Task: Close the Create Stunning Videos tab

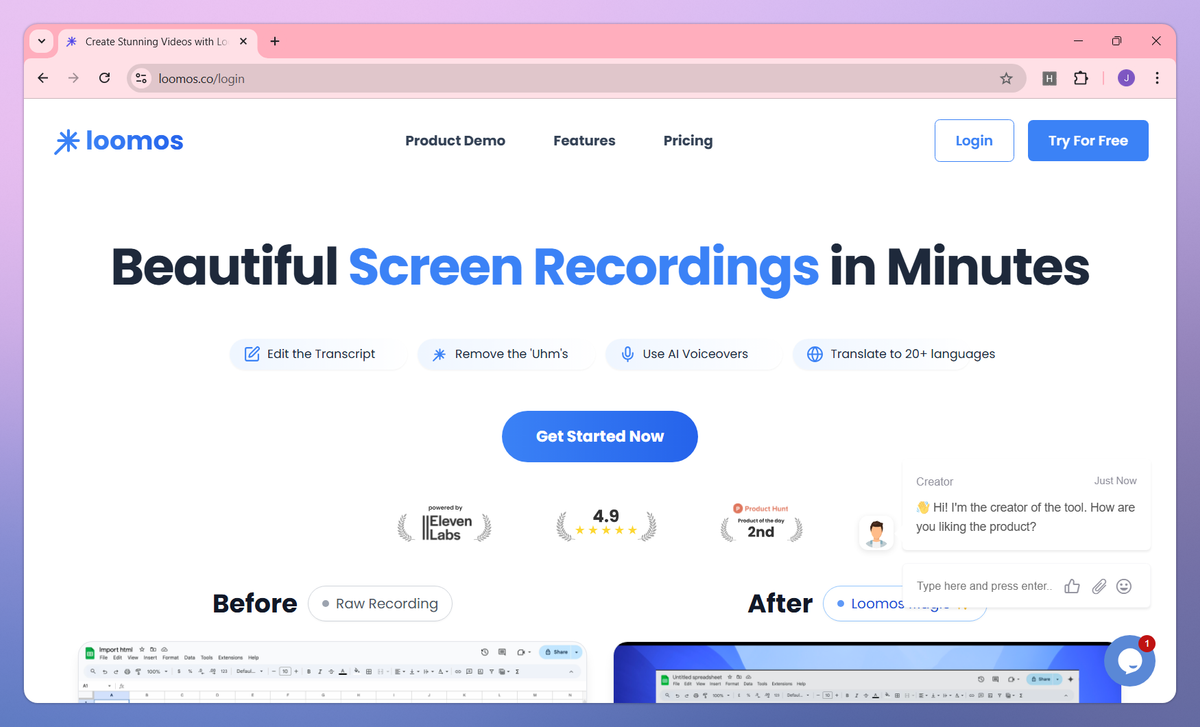Action: (x=243, y=42)
